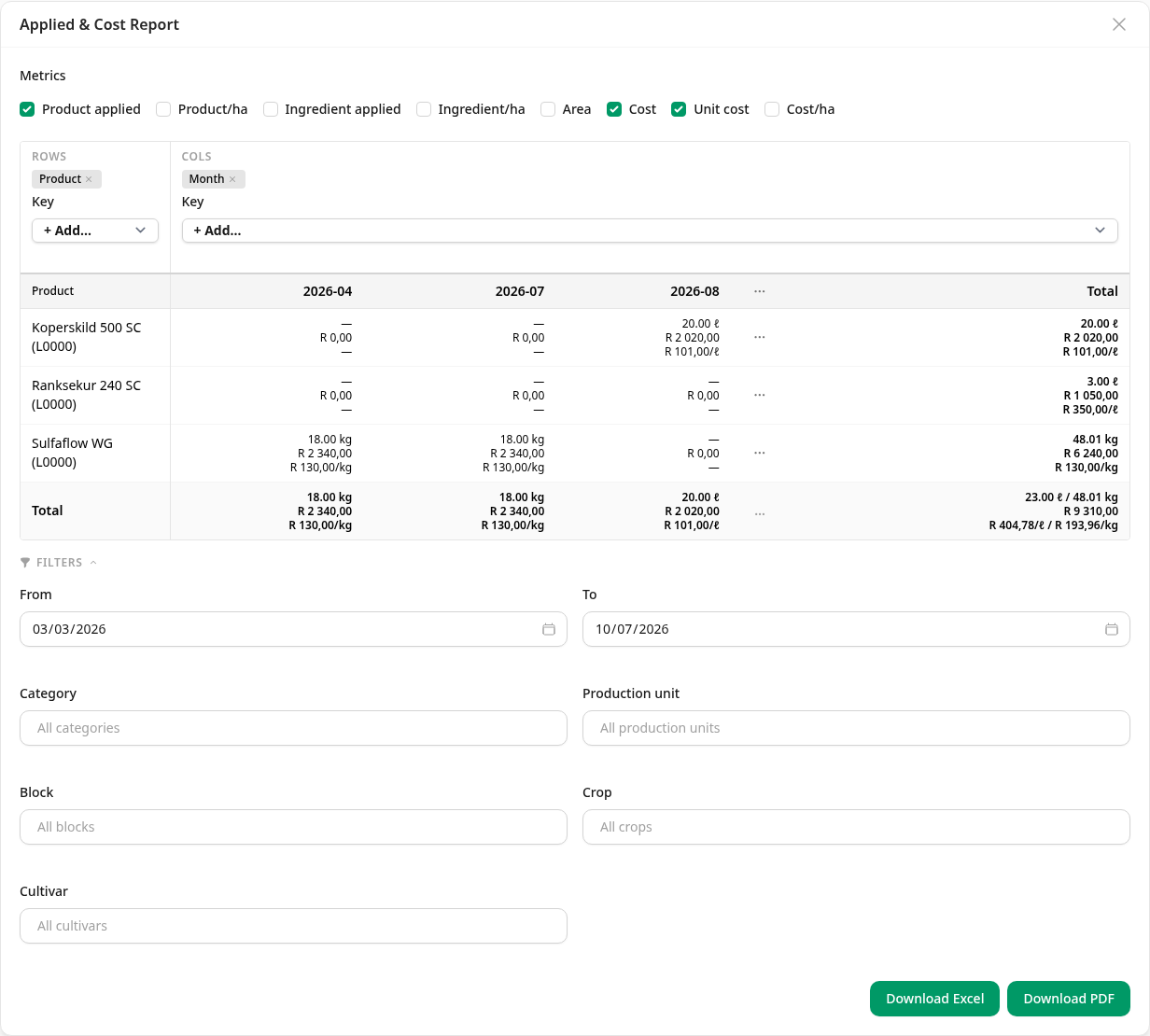
Task: Enable the Ingredient applied metric
Action: [271, 109]
